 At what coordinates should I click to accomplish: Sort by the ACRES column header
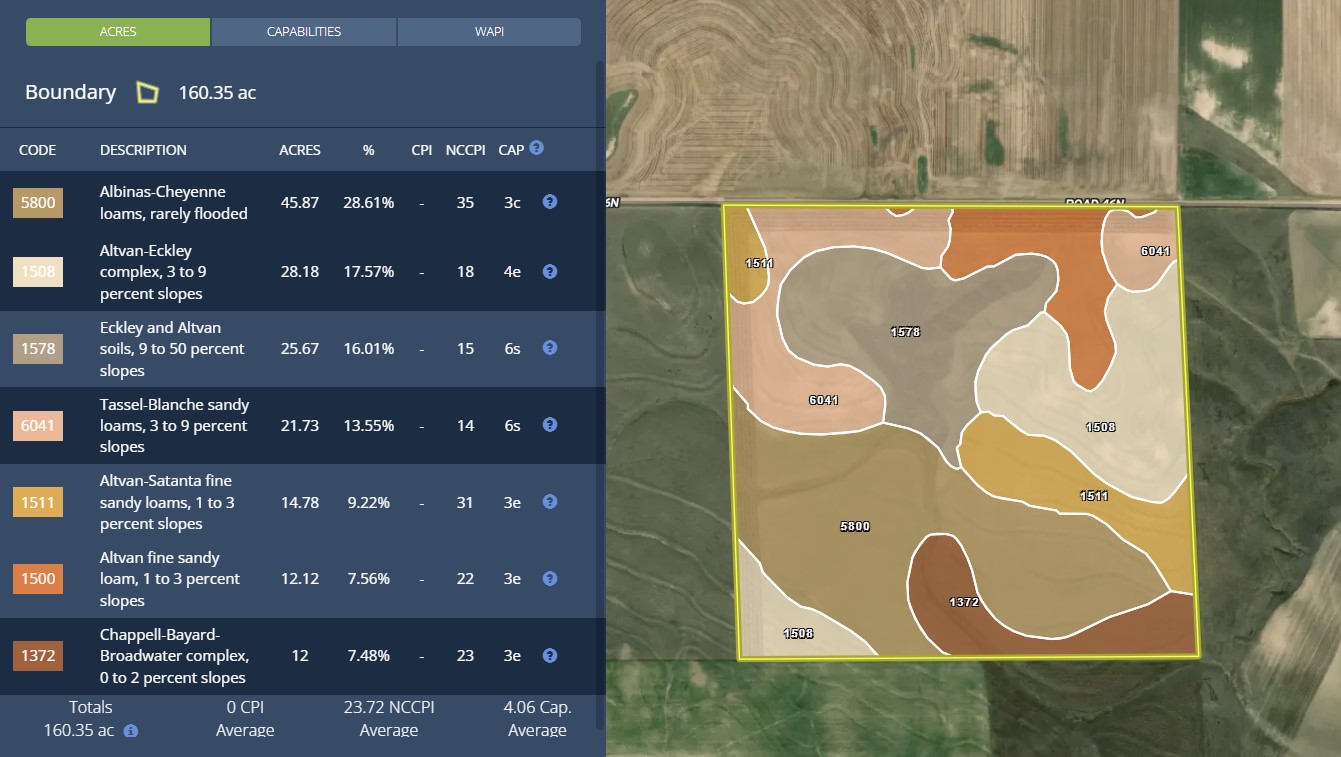tap(299, 150)
